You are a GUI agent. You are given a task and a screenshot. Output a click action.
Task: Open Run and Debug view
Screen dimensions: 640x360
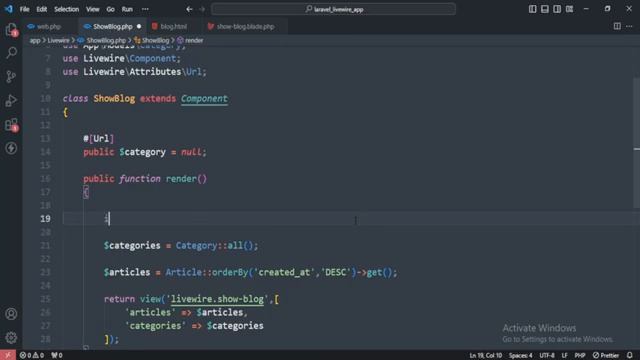11,100
